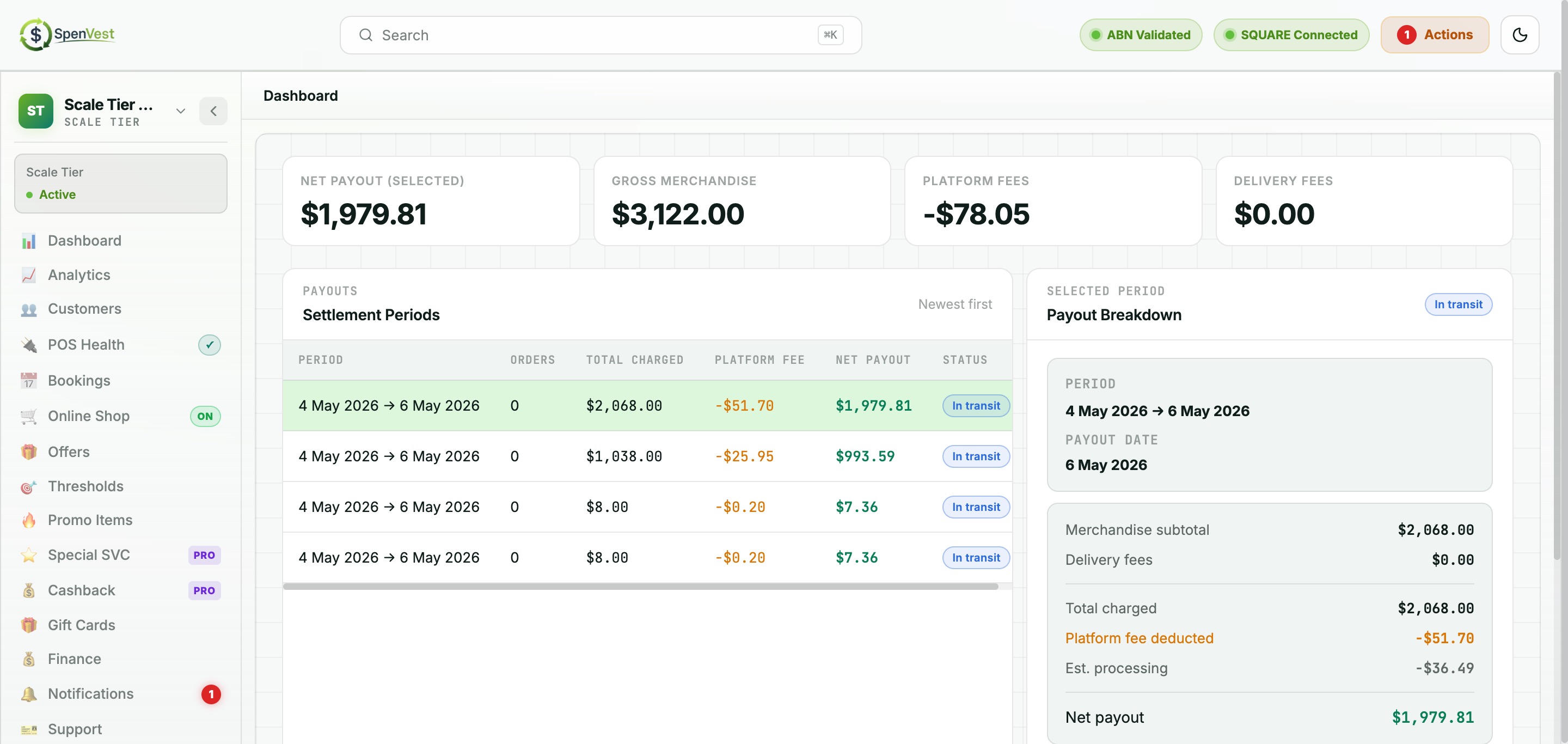Image resolution: width=1568 pixels, height=744 pixels.
Task: Click the search magnifier icon
Action: (x=365, y=35)
